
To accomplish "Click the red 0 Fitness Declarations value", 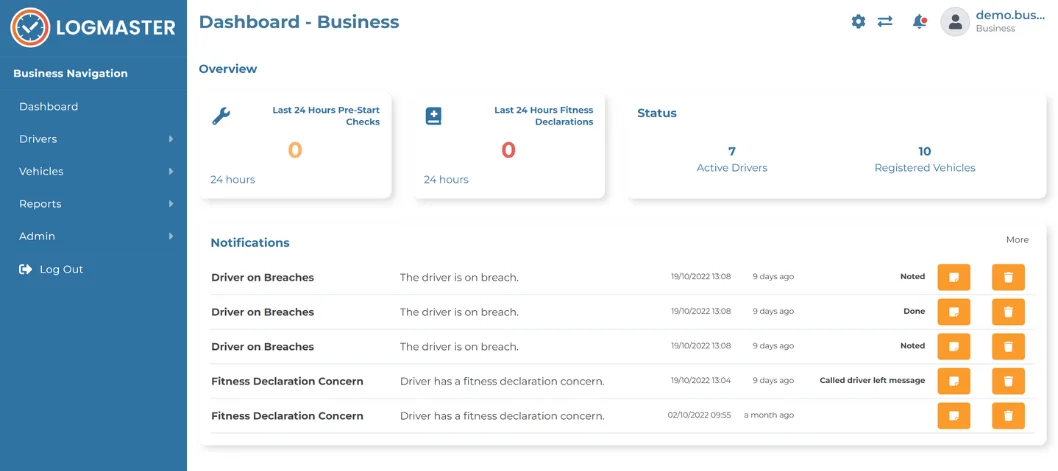I will pos(508,150).
